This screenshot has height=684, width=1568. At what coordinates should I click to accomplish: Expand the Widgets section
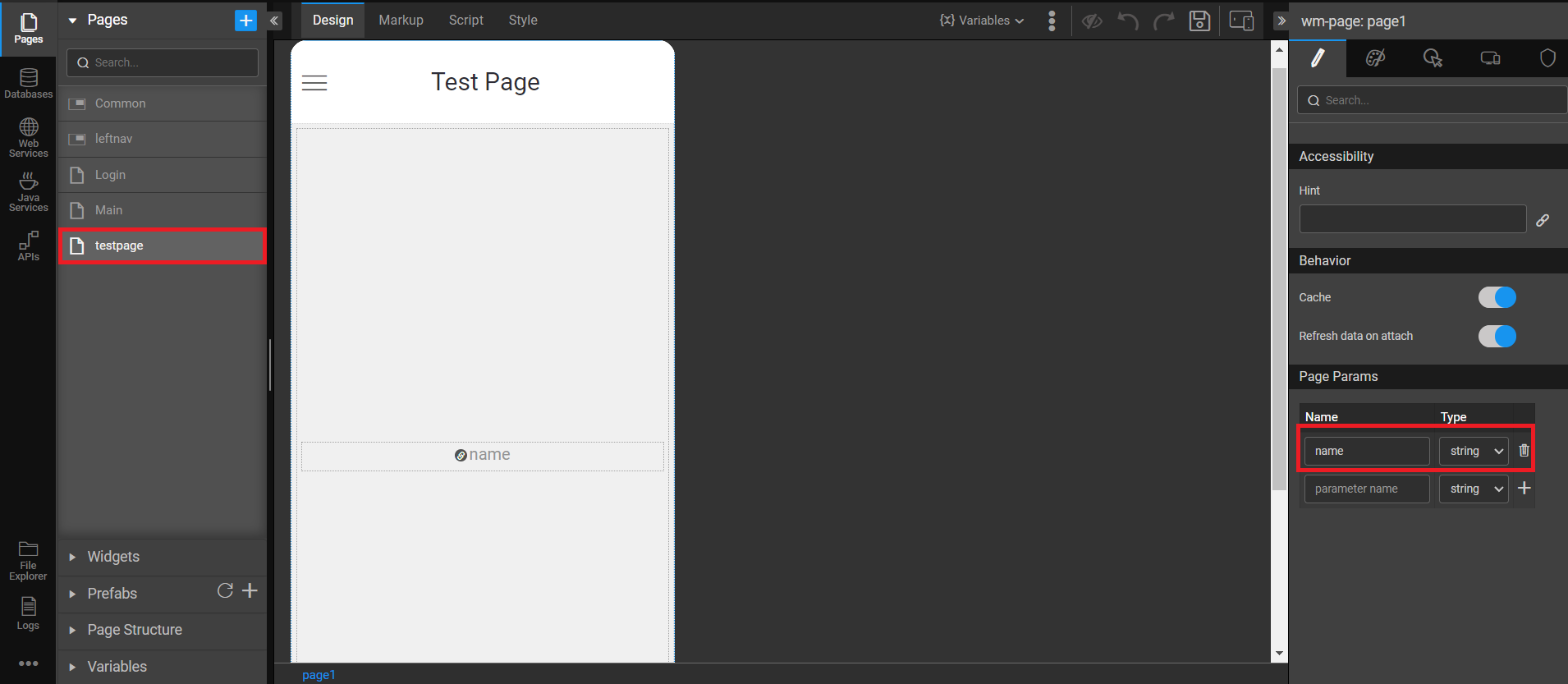[x=113, y=557]
